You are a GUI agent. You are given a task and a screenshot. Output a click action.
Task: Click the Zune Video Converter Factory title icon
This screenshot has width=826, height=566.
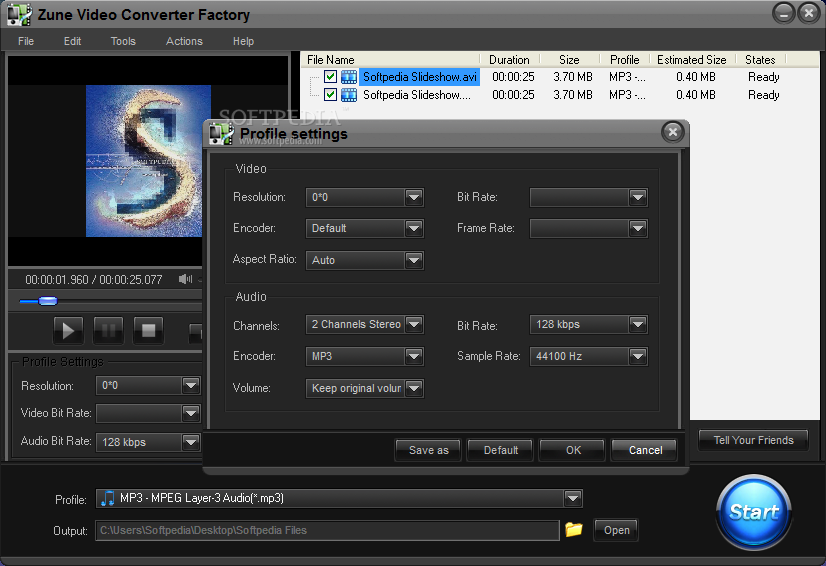(19, 14)
